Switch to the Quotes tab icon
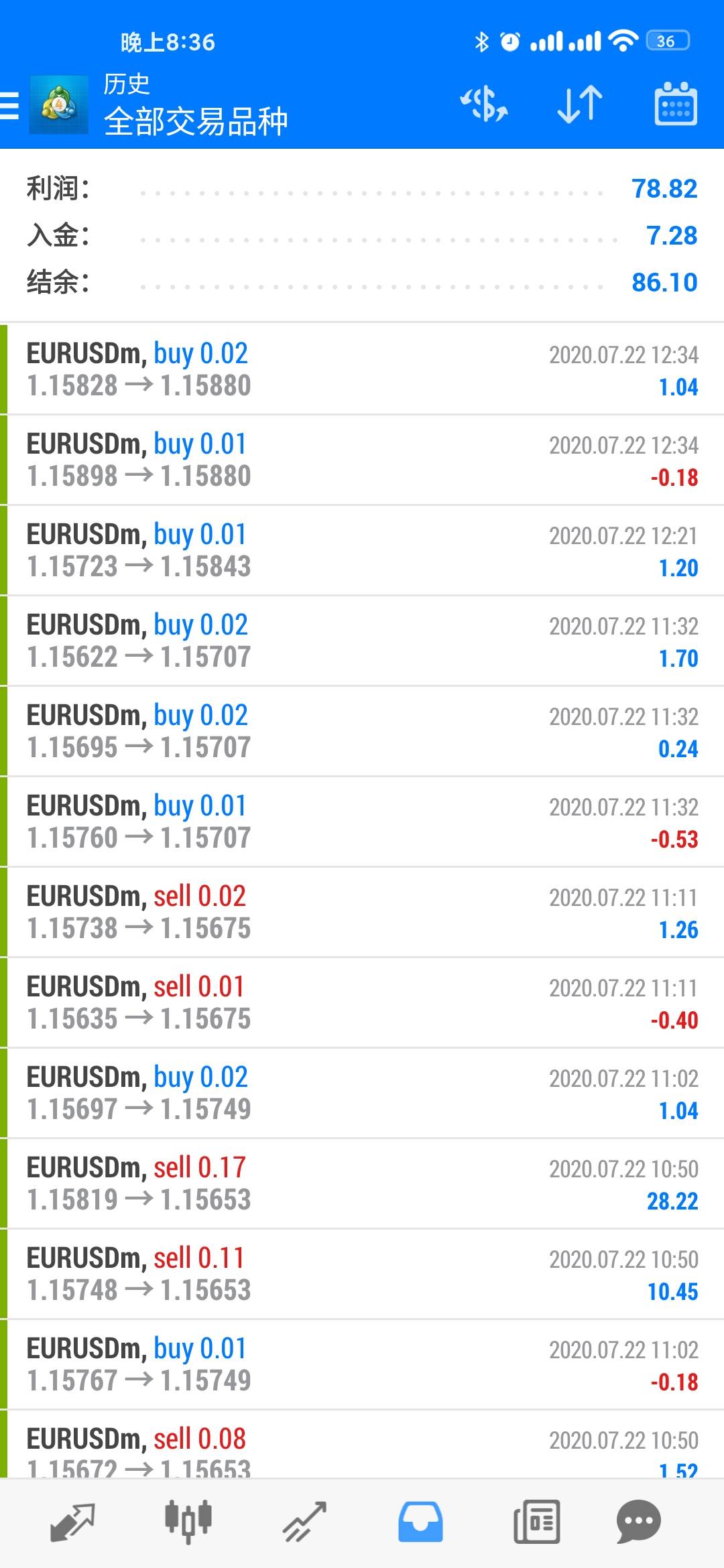This screenshot has height=1568, width=724. [72, 1522]
